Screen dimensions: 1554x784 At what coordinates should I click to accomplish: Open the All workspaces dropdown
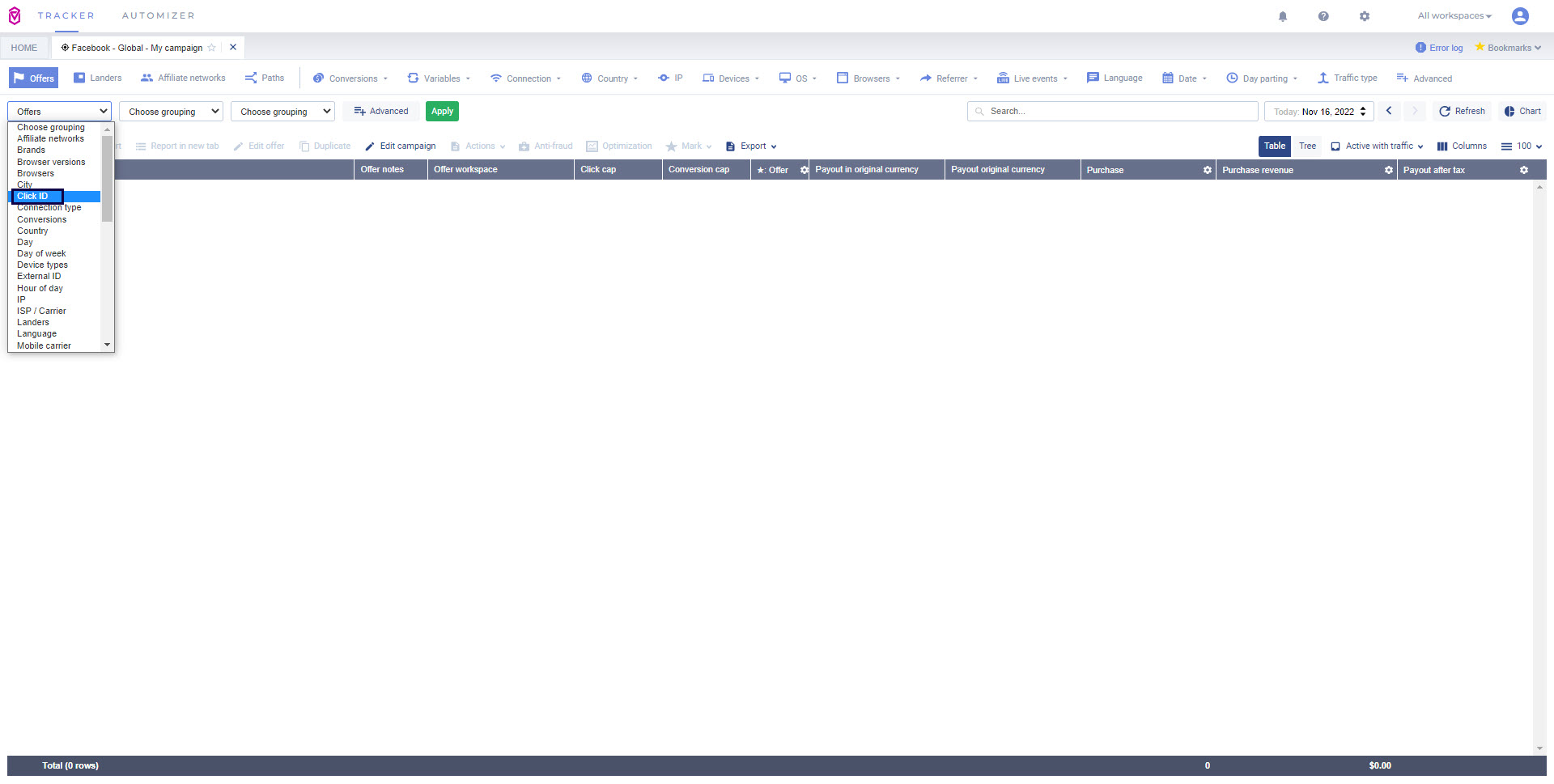(1454, 16)
